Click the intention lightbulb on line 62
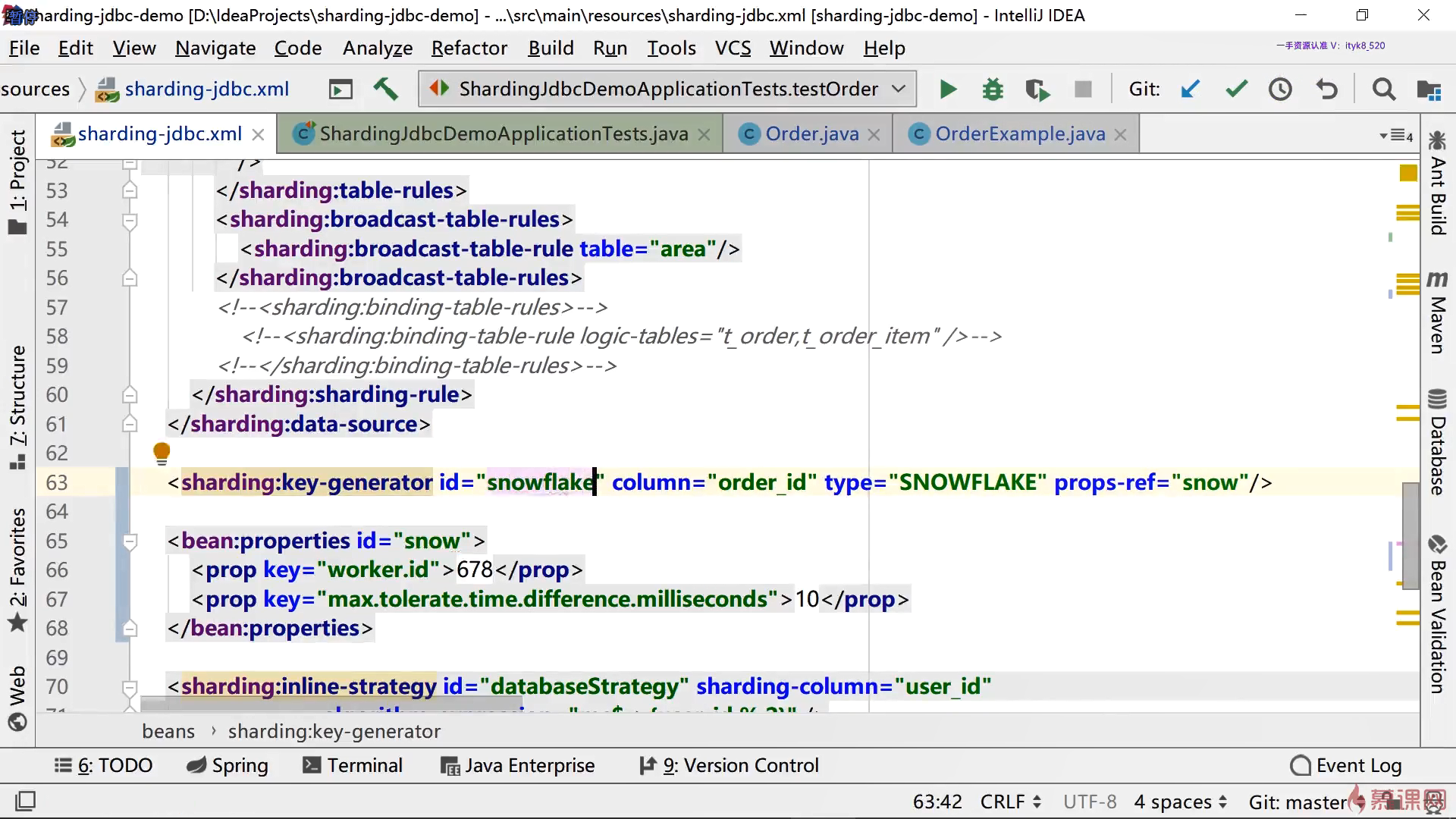Viewport: 1456px width, 819px height. (162, 453)
